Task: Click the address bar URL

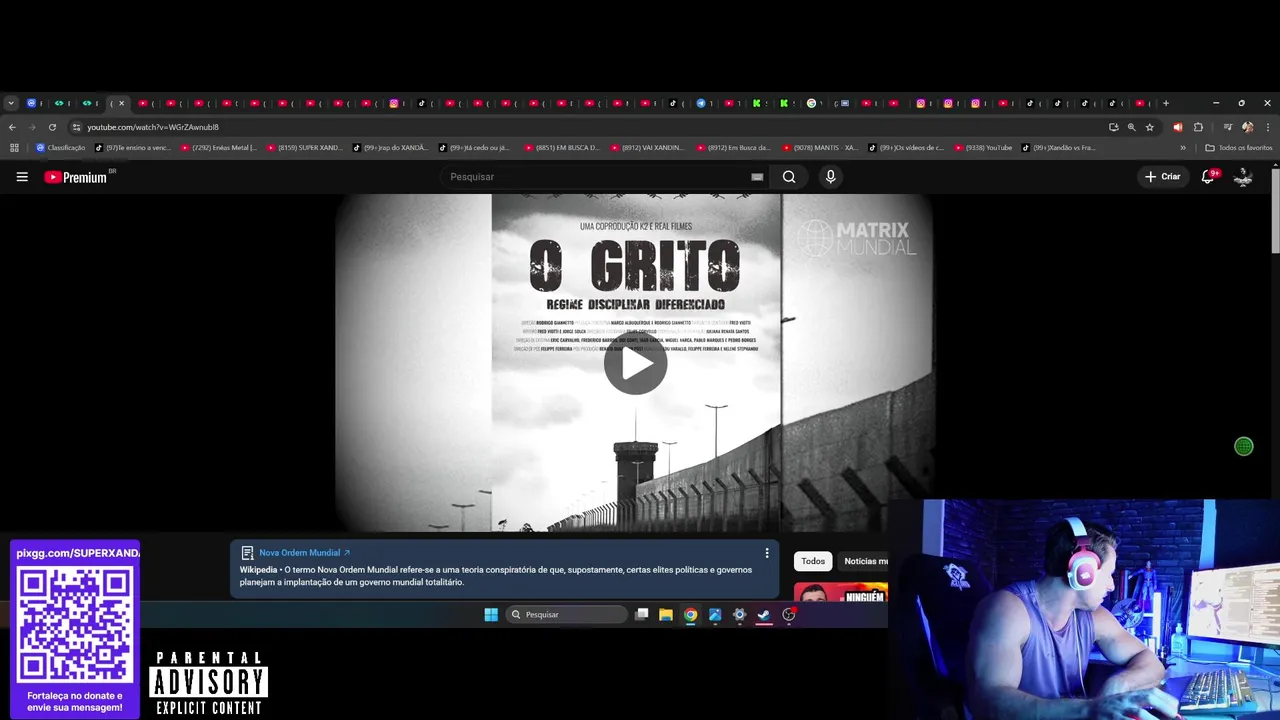Action: (153, 127)
